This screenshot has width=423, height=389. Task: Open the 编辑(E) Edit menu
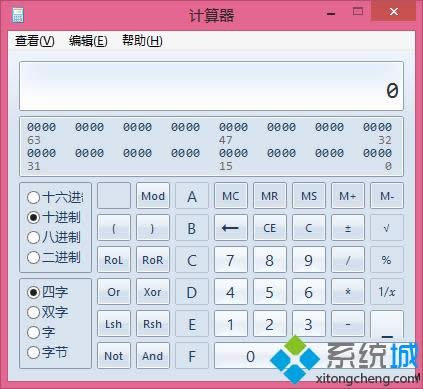pos(88,41)
